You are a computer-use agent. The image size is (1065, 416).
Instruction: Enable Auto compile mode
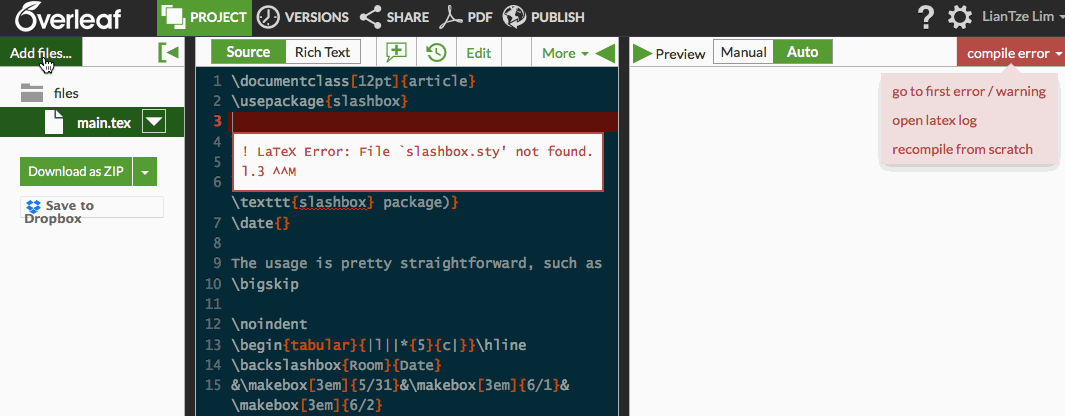point(802,52)
